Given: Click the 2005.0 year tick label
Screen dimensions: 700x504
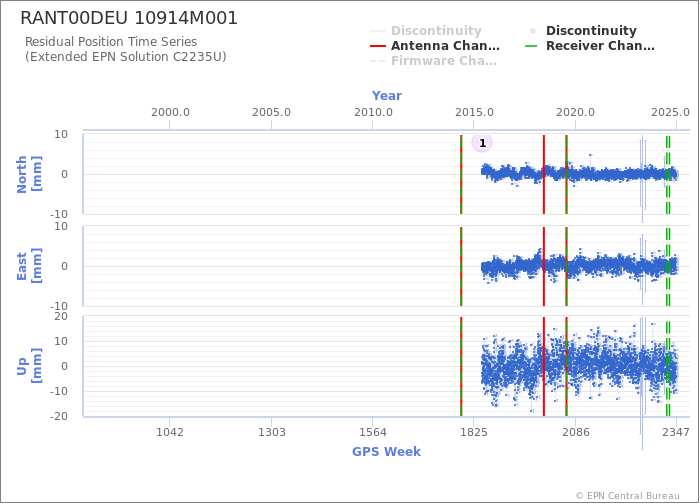Looking at the screenshot, I should point(271,112).
